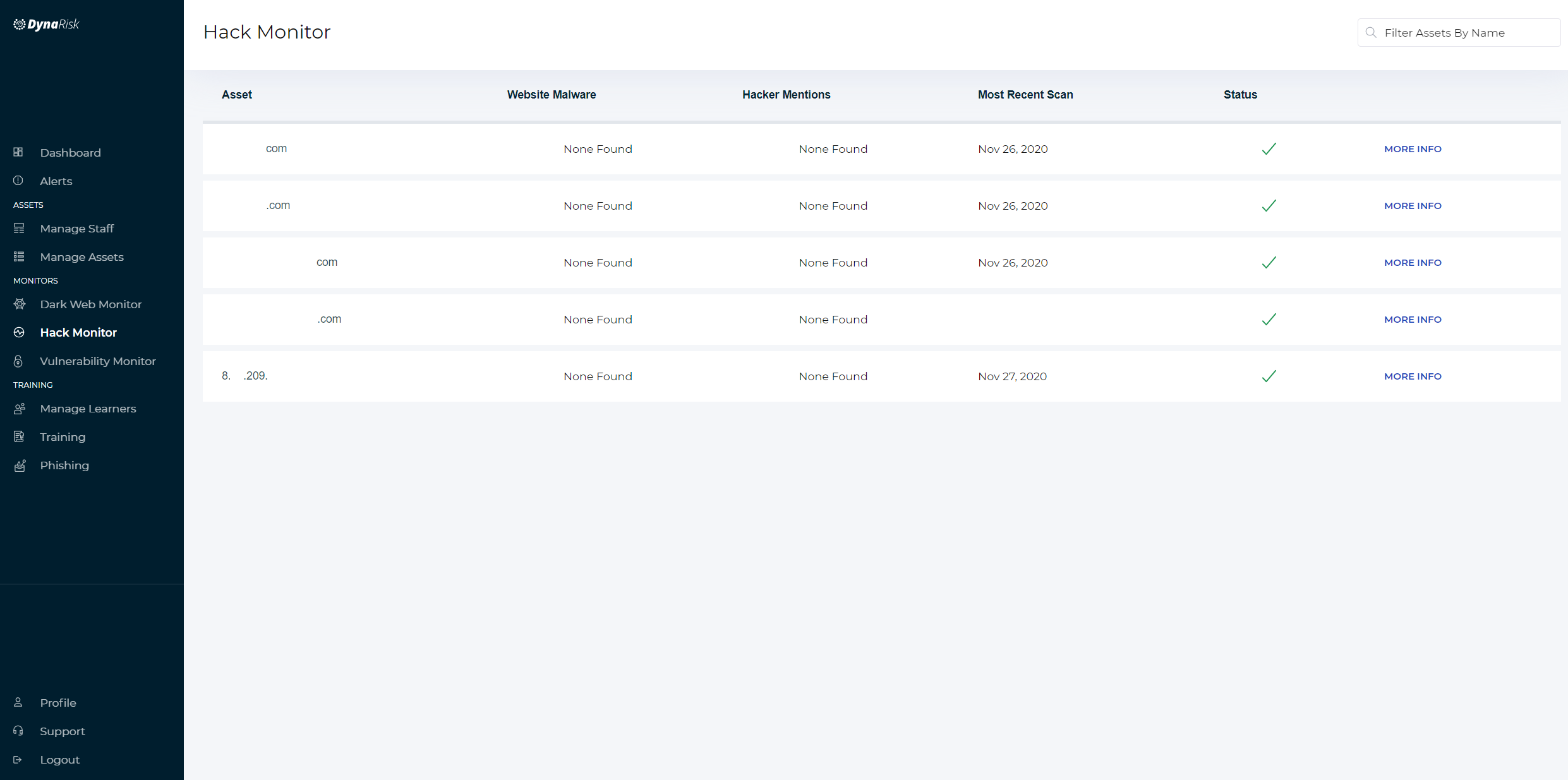Select Hack Monitor in sidebar
The image size is (1568, 780).
coord(78,333)
